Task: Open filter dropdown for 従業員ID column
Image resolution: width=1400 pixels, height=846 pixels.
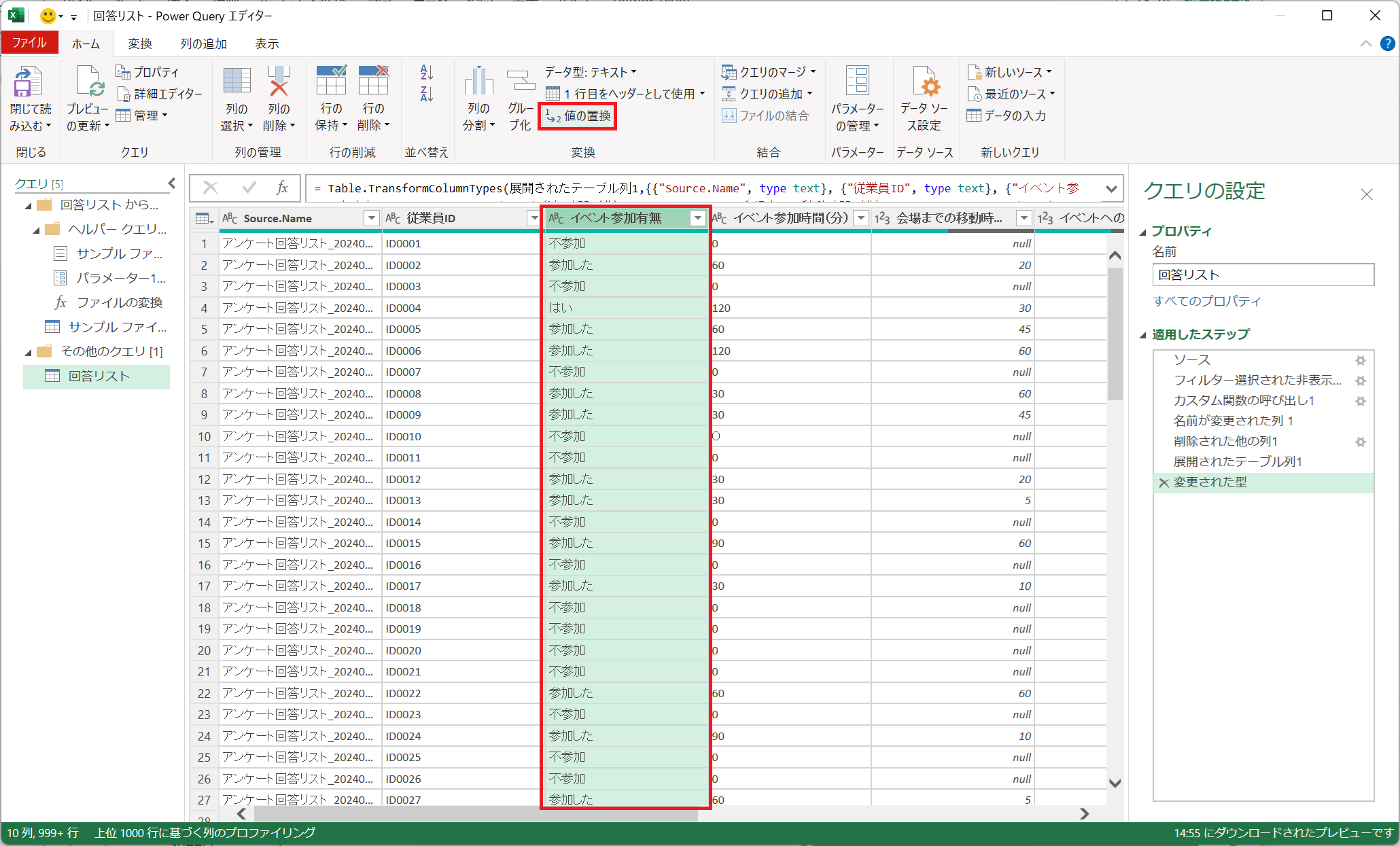Action: pyautogui.click(x=533, y=218)
